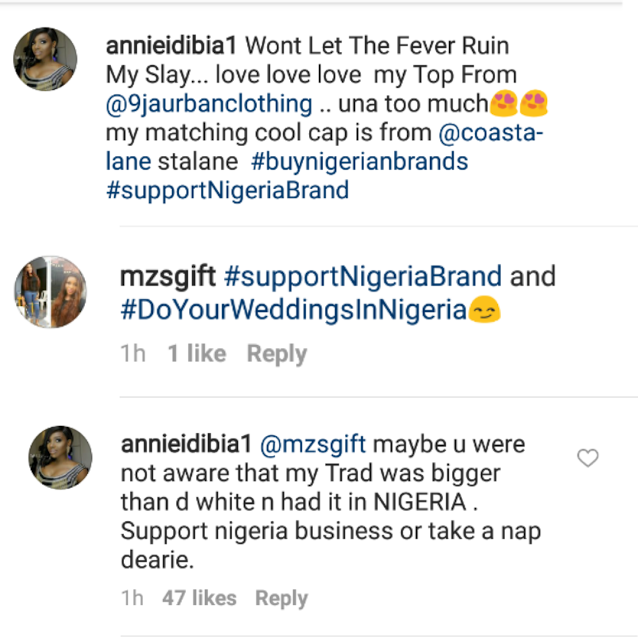
Task: Reply to annieidibia1's comment with 47 likes
Action: point(281,598)
